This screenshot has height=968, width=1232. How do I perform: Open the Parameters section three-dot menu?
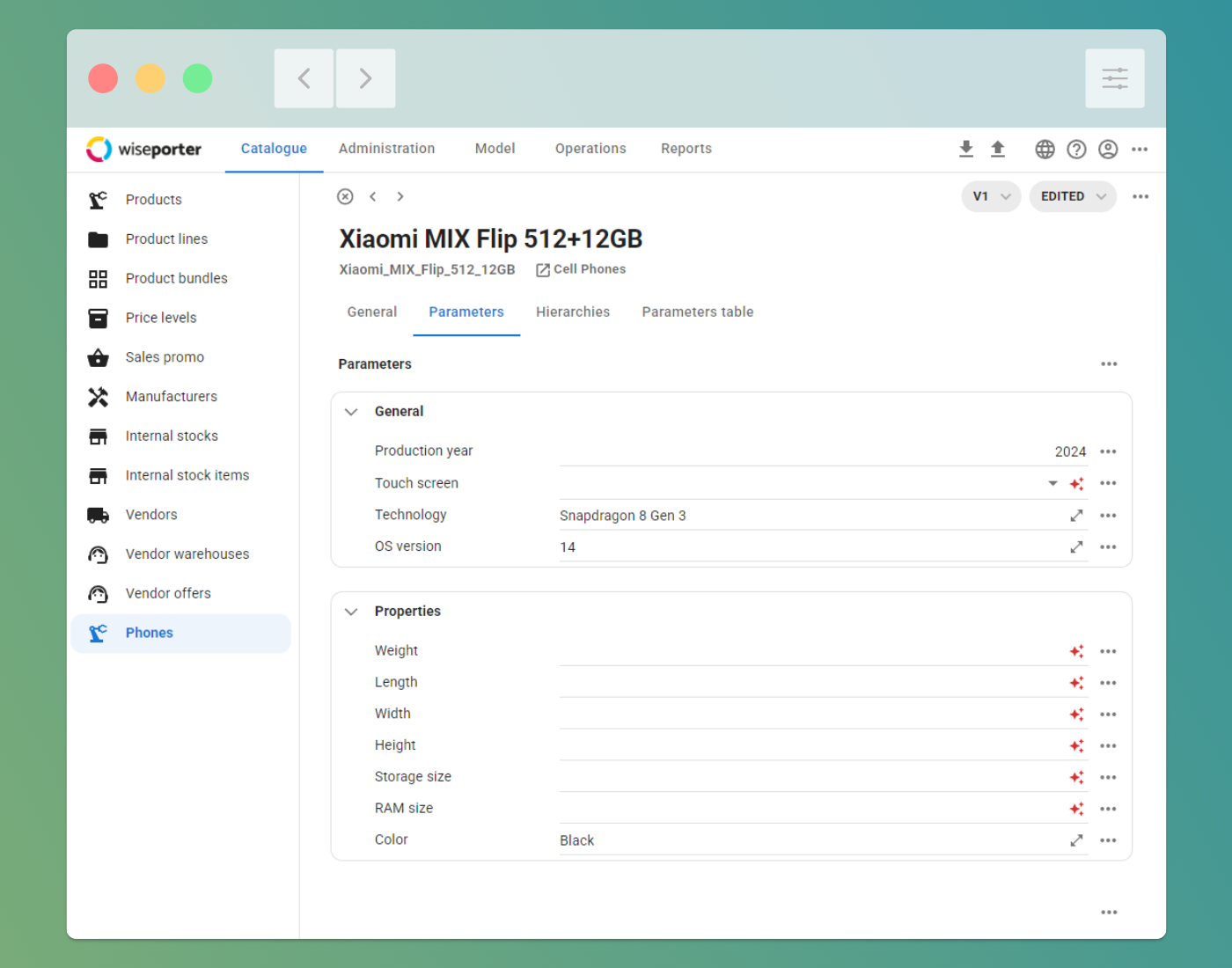tap(1109, 363)
